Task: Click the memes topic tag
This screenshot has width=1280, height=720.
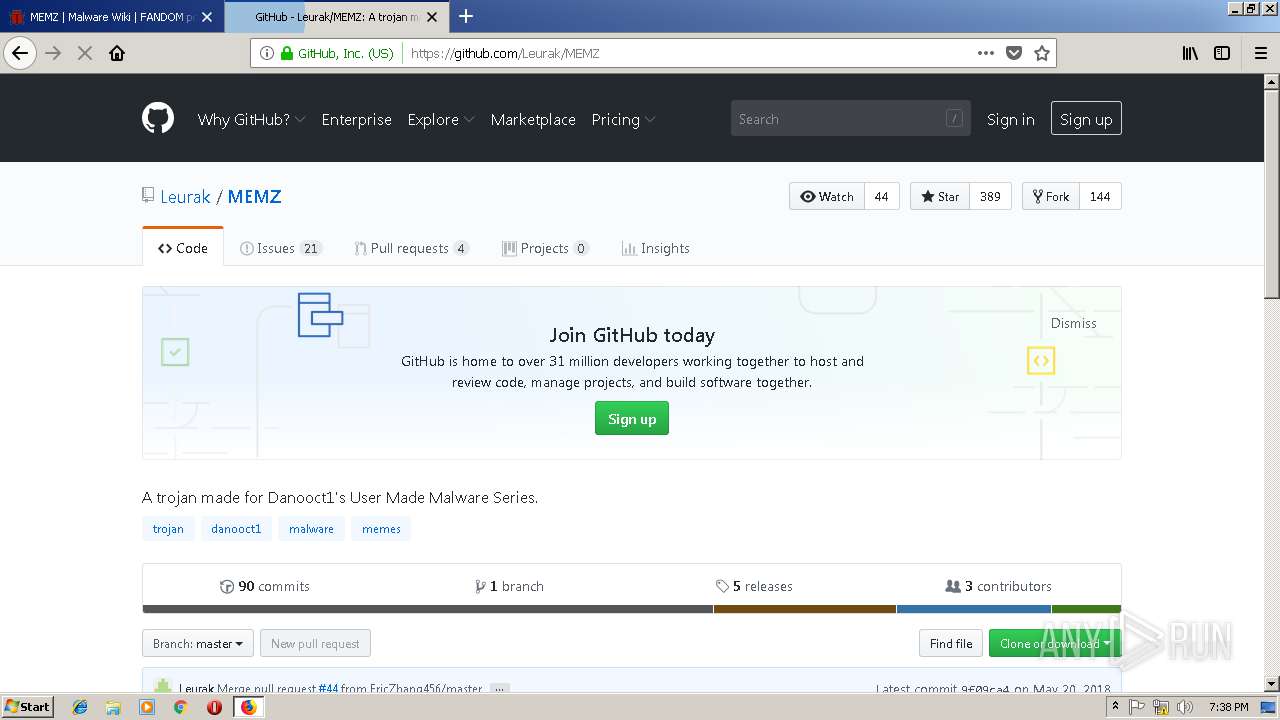Action: click(381, 529)
